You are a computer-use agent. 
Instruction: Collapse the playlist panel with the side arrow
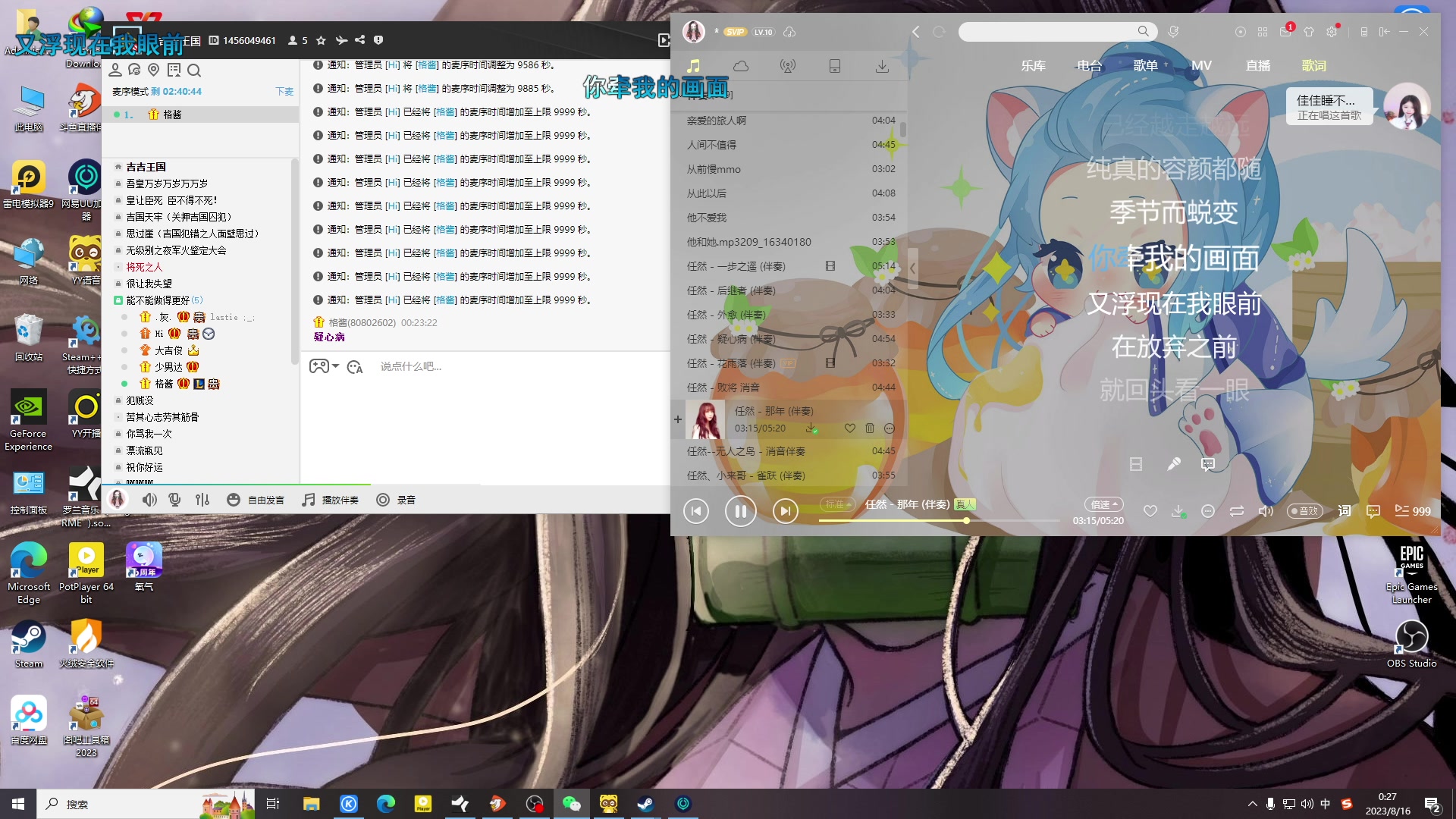pos(912,268)
